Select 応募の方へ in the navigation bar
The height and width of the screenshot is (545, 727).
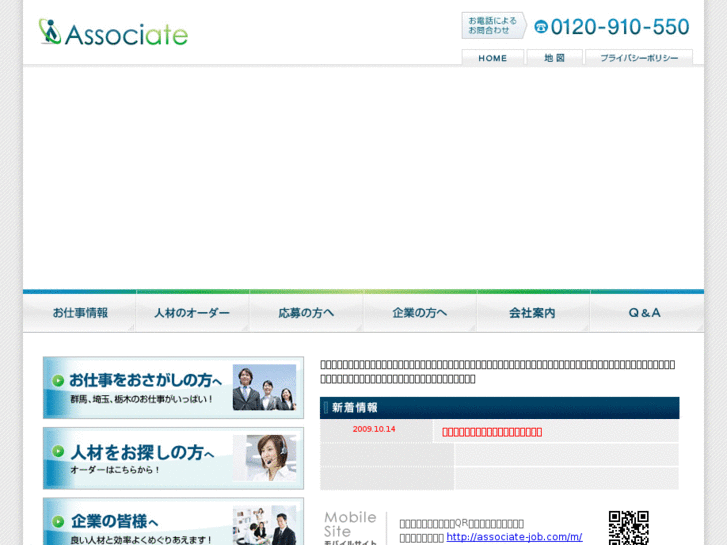pos(306,313)
